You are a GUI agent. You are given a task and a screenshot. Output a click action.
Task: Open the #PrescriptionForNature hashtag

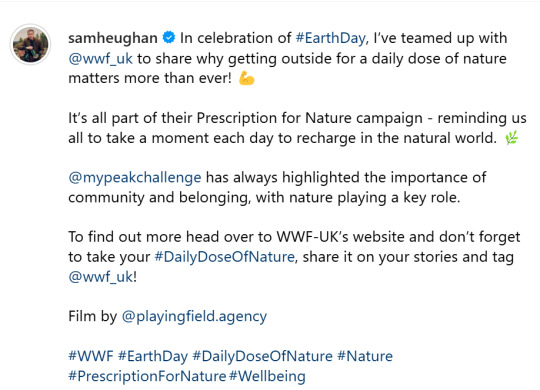click(x=147, y=376)
